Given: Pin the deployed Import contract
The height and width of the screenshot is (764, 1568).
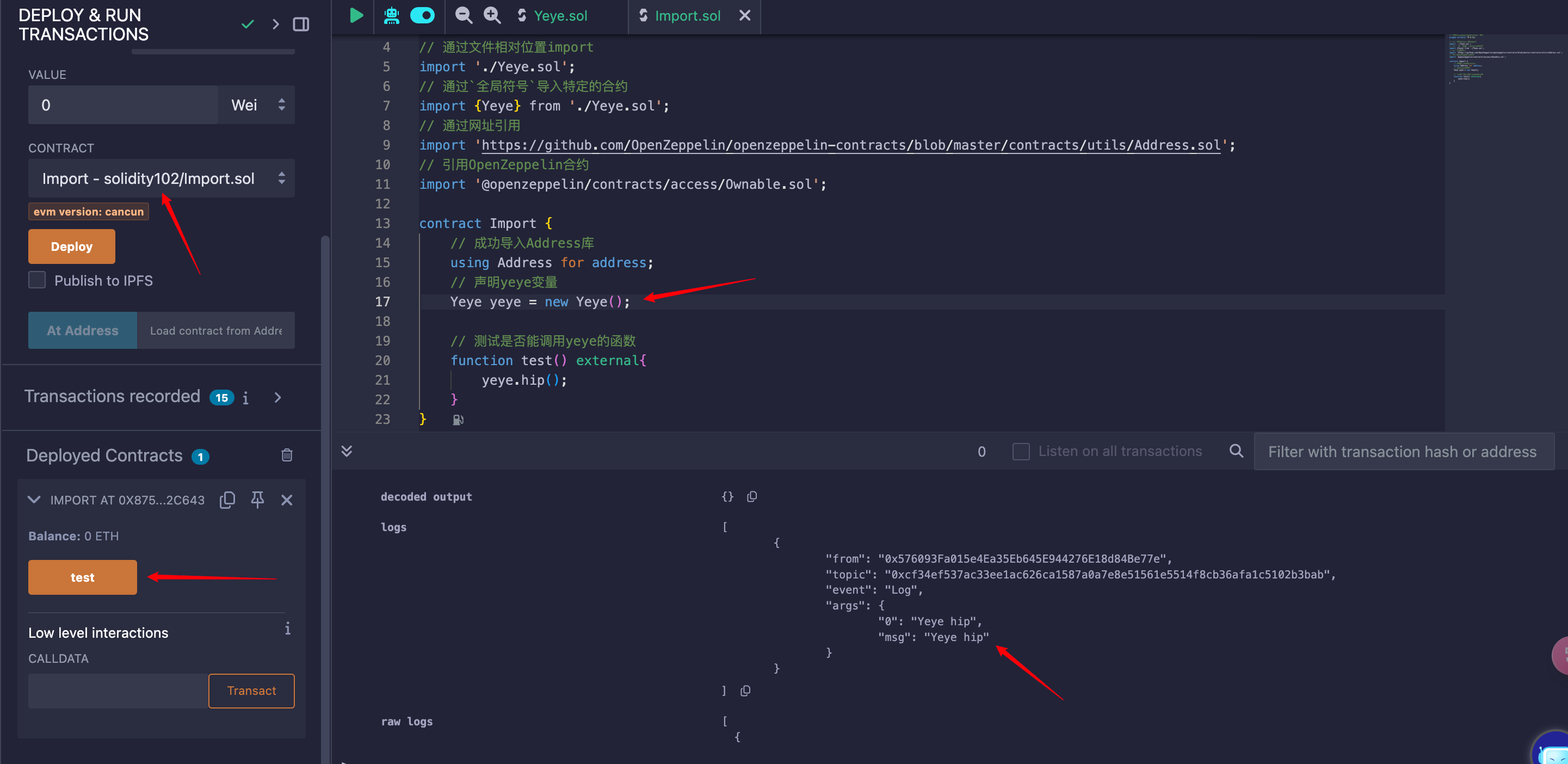Looking at the screenshot, I should click(257, 500).
